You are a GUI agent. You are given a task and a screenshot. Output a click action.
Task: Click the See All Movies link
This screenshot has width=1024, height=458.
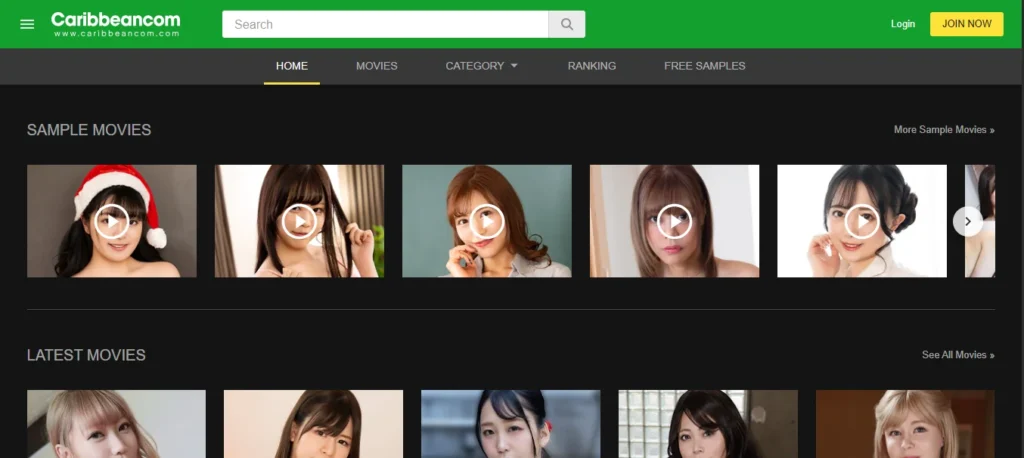tap(958, 355)
